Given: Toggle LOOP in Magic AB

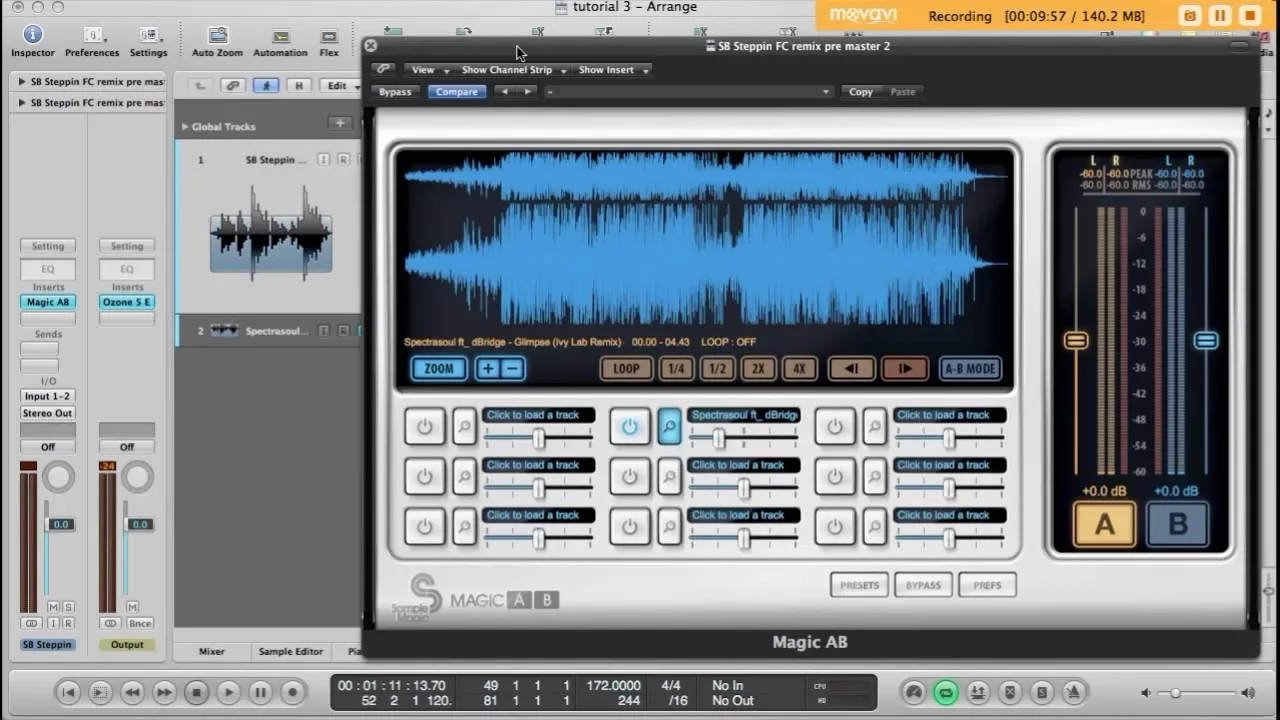Looking at the screenshot, I should coord(626,369).
